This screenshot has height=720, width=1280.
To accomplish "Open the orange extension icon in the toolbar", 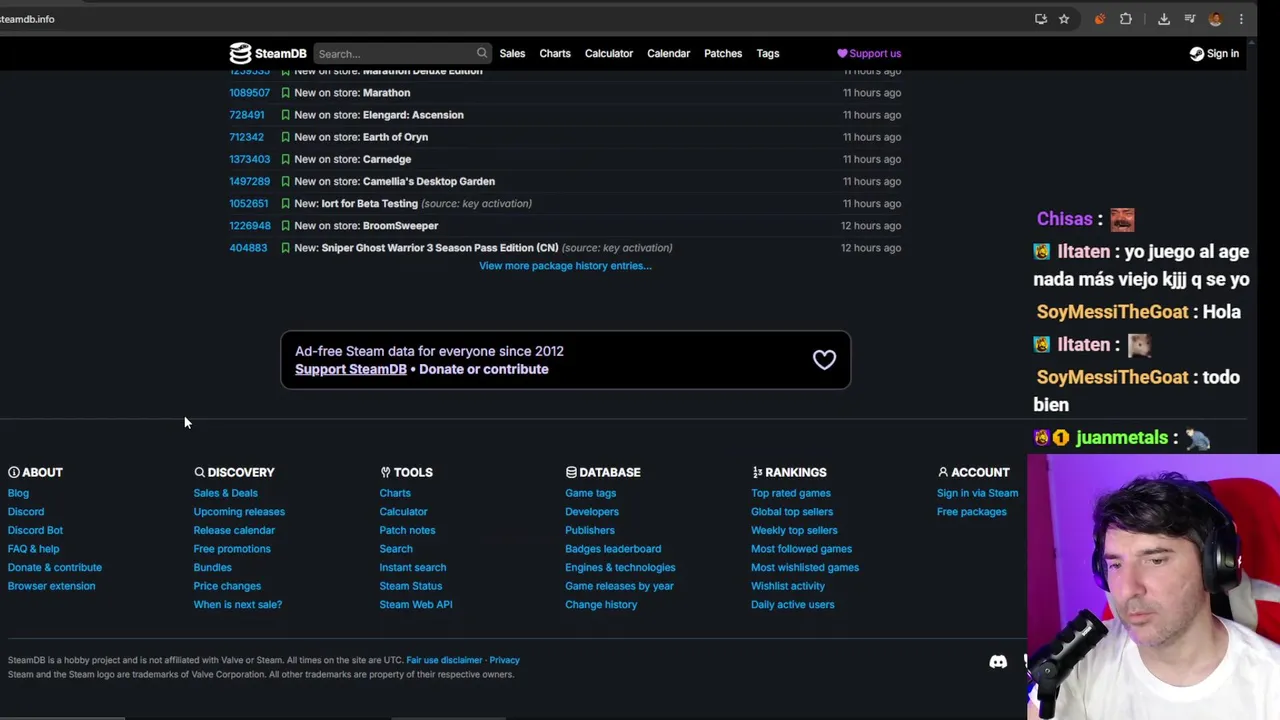I will coord(1100,19).
